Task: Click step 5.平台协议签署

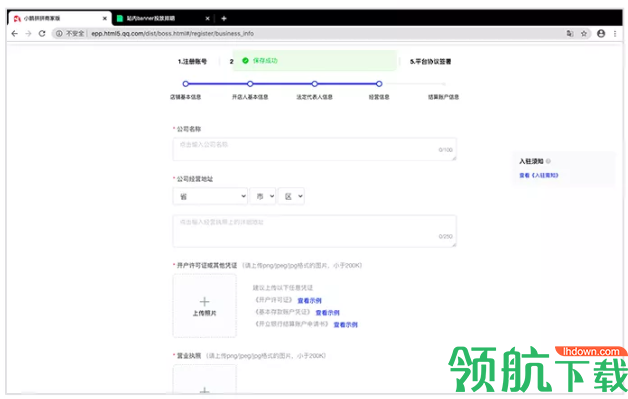Action: tap(431, 62)
